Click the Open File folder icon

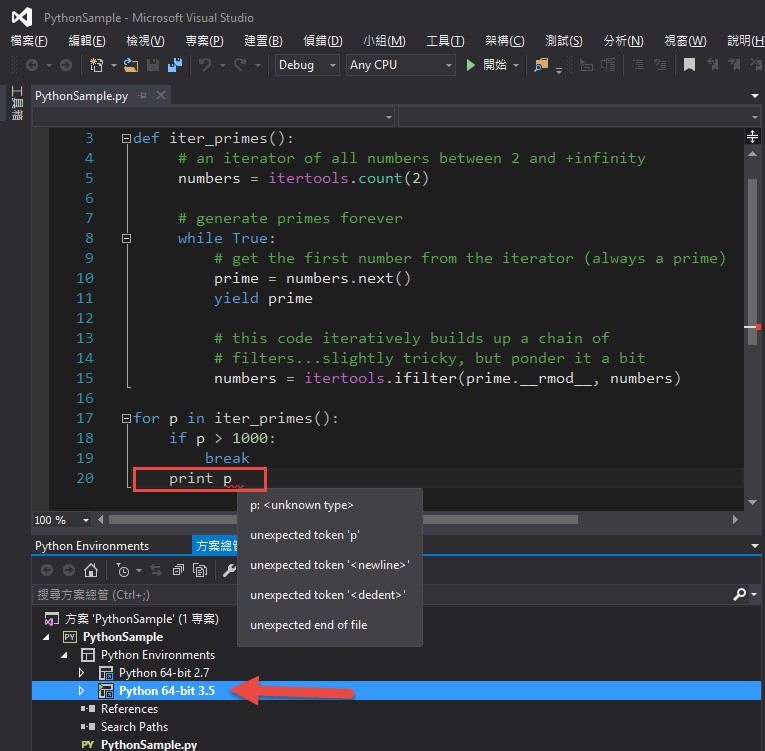pos(131,65)
